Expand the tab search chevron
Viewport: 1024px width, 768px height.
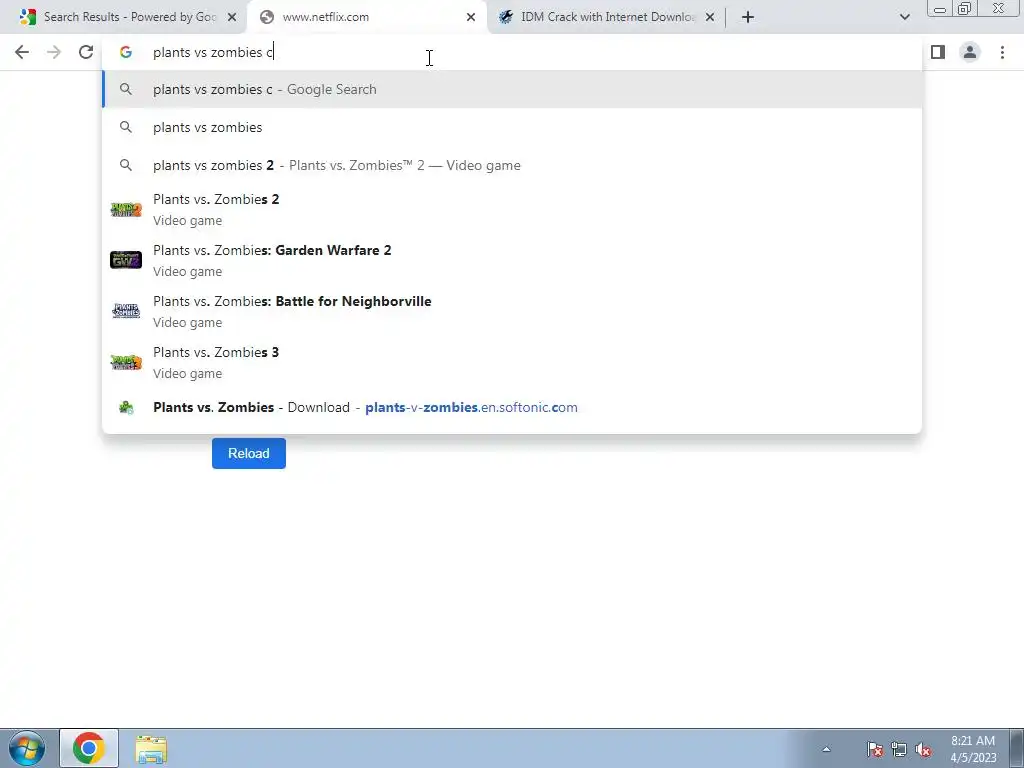point(904,17)
